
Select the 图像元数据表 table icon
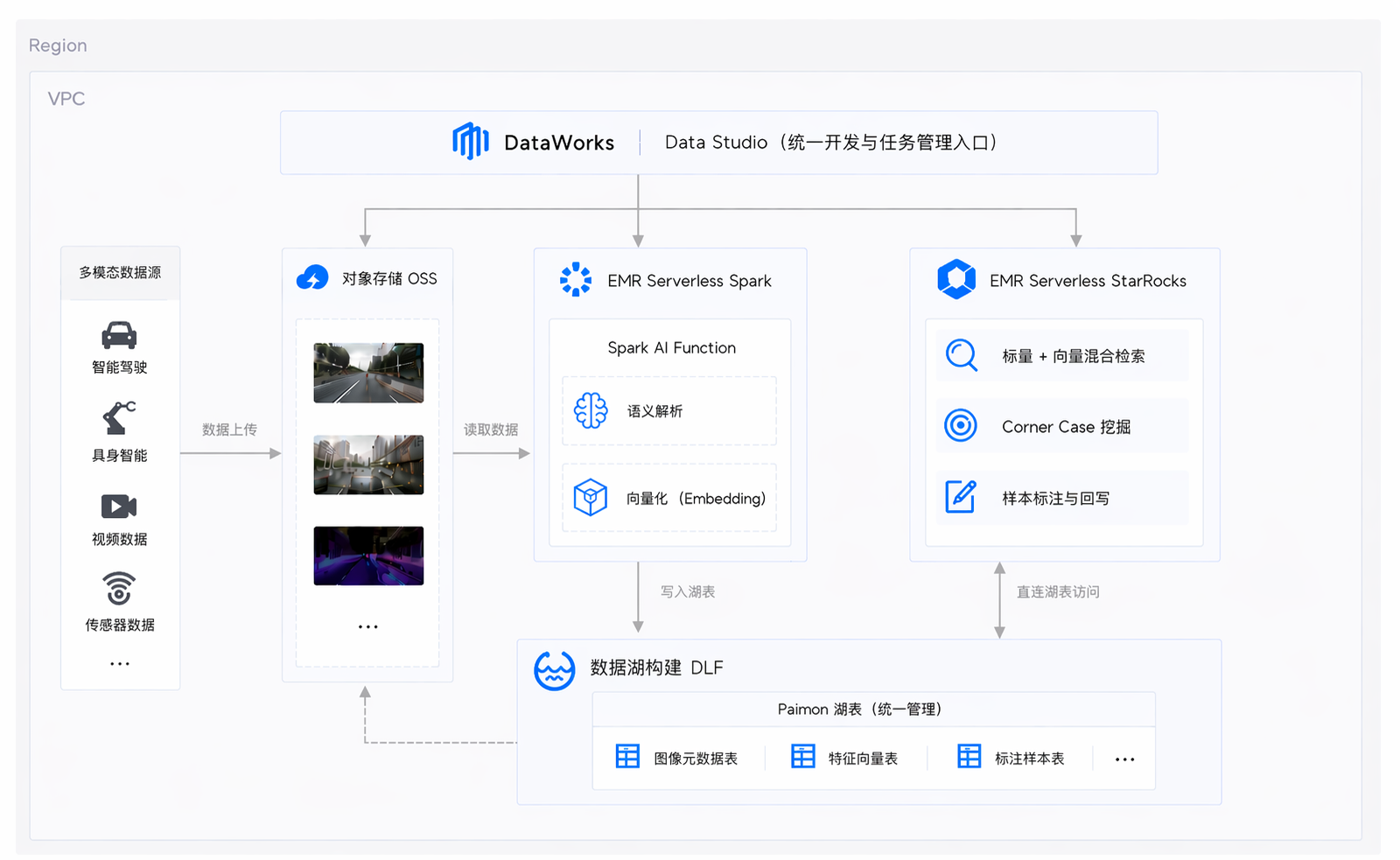coord(627,757)
